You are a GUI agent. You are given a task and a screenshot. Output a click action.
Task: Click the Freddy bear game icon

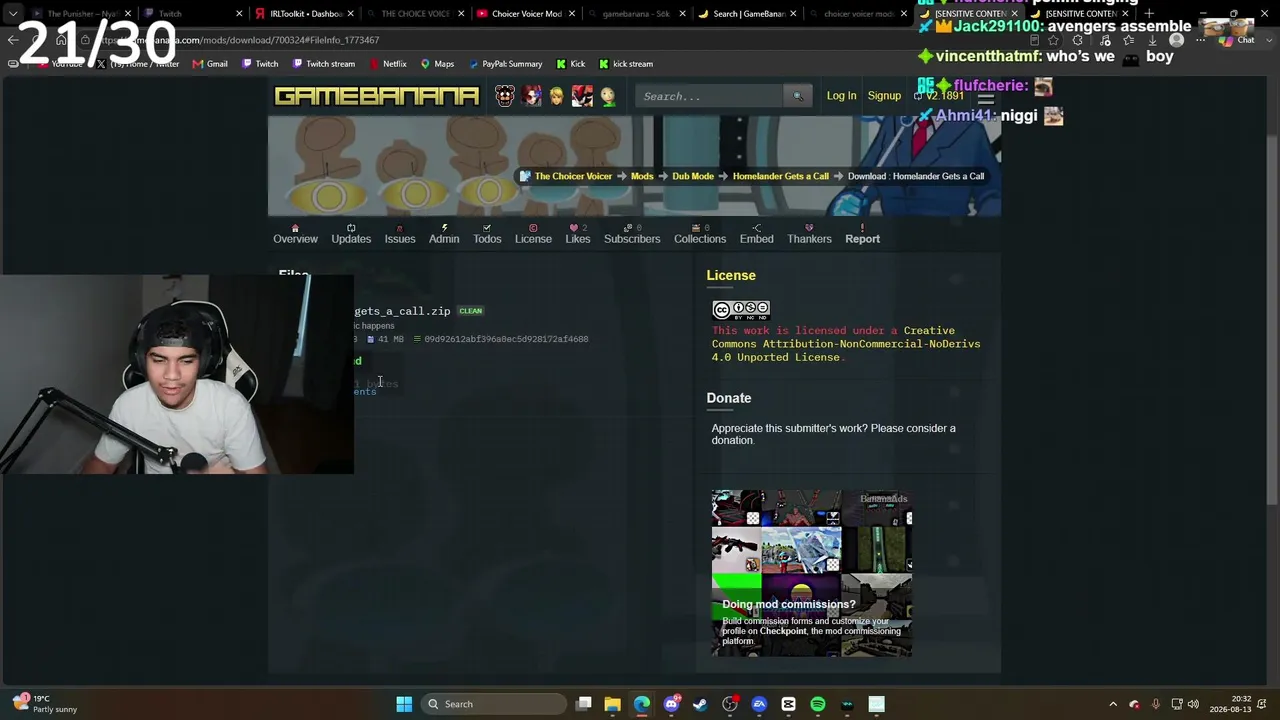pos(505,96)
